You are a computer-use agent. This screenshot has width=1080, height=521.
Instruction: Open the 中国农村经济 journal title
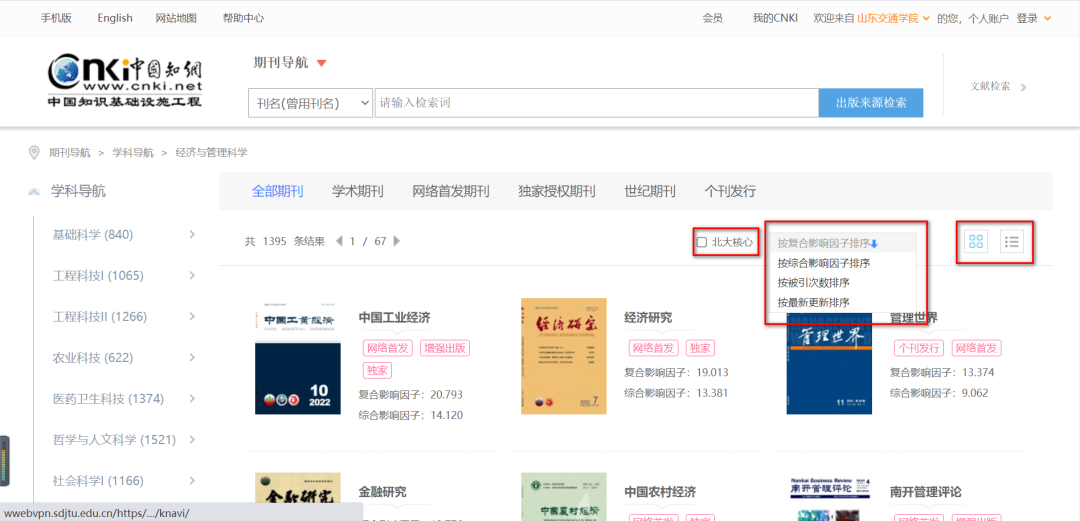[x=660, y=492]
